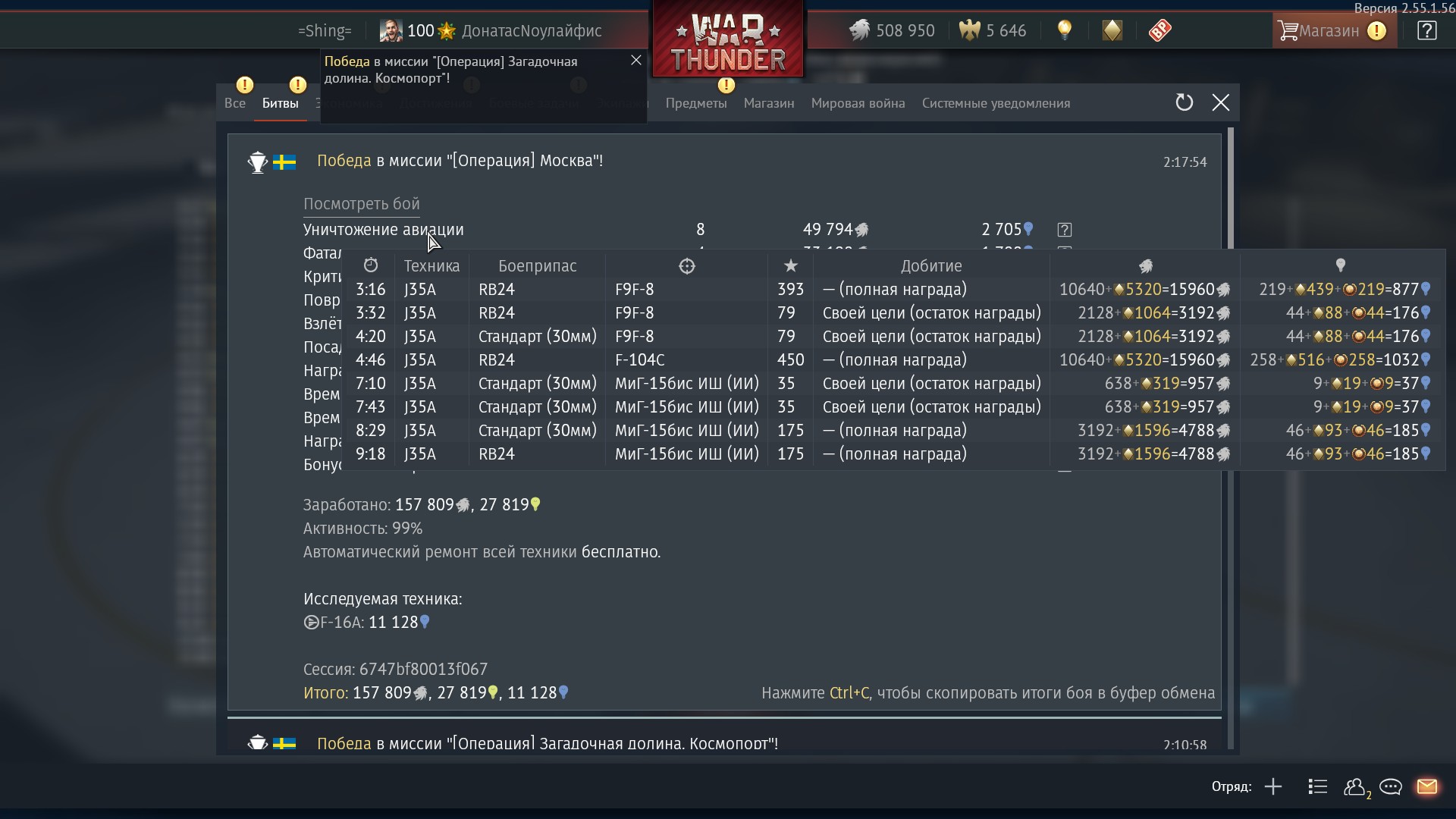Dismiss the victory notification popup
Image resolution: width=1456 pixels, height=819 pixels.
[x=635, y=61]
